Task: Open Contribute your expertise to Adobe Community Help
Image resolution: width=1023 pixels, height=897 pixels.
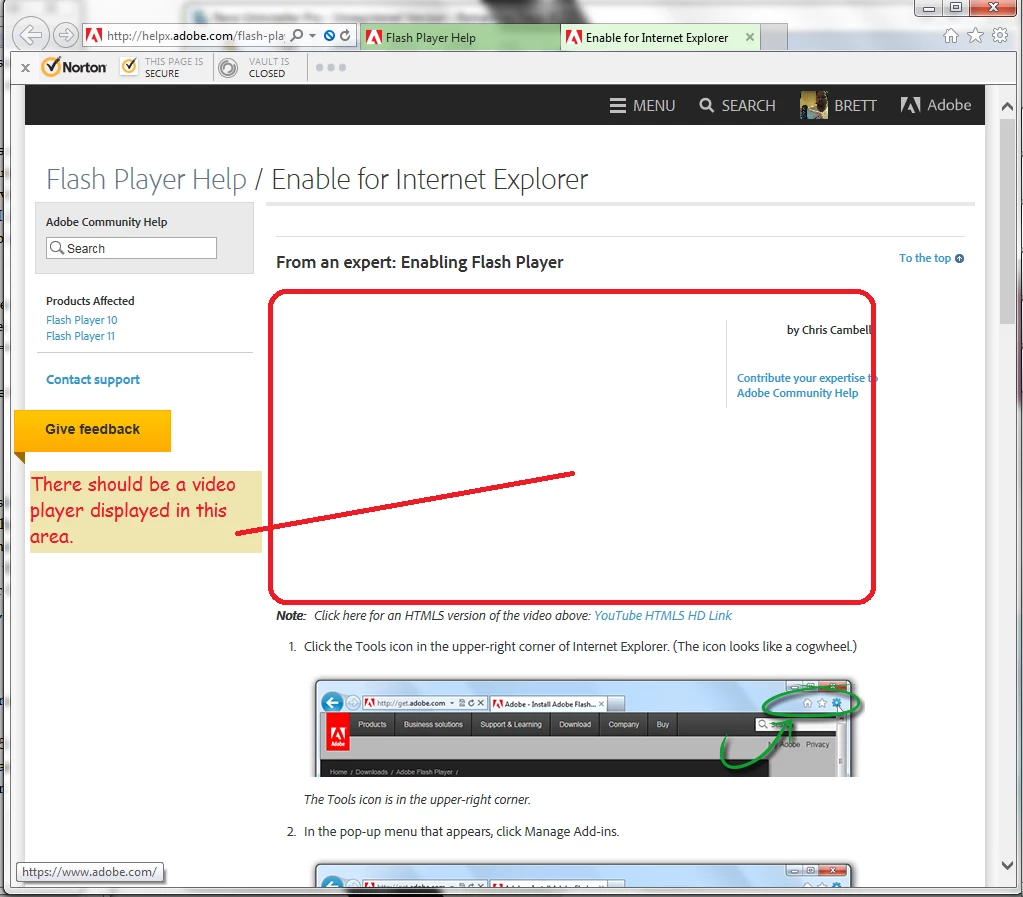Action: pyautogui.click(x=806, y=386)
